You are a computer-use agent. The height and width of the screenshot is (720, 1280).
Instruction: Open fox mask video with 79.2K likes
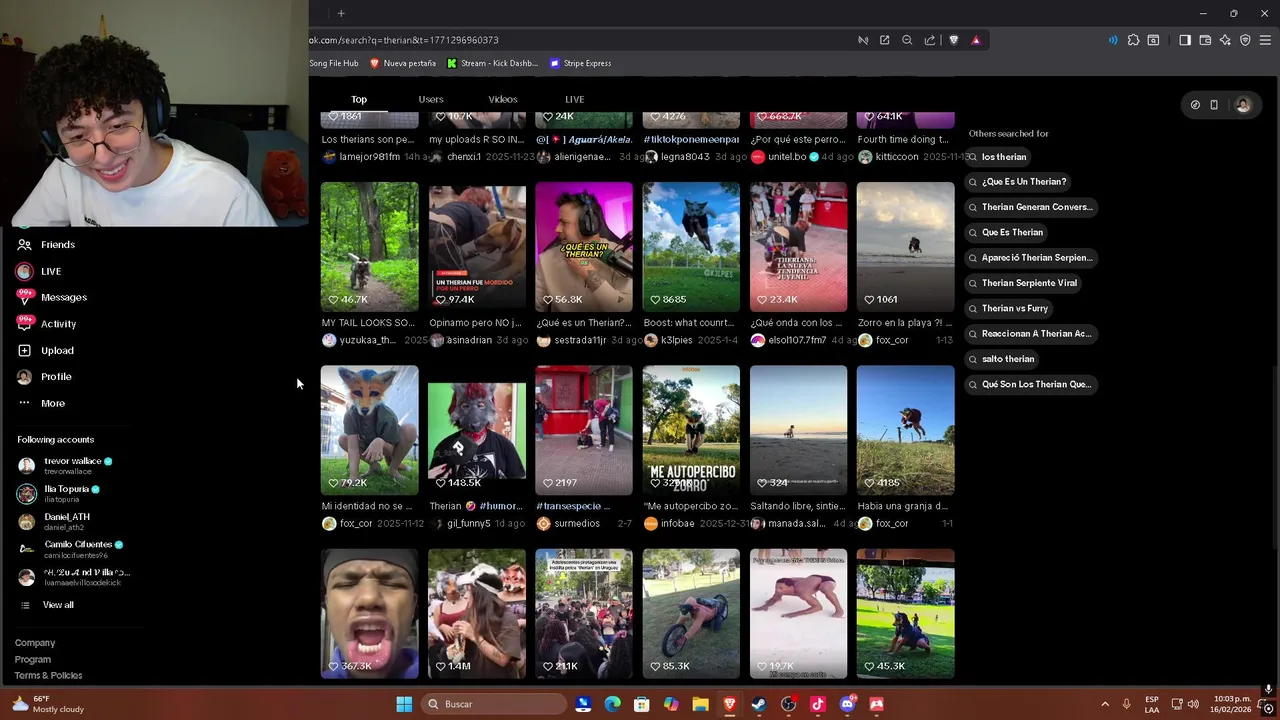[369, 430]
